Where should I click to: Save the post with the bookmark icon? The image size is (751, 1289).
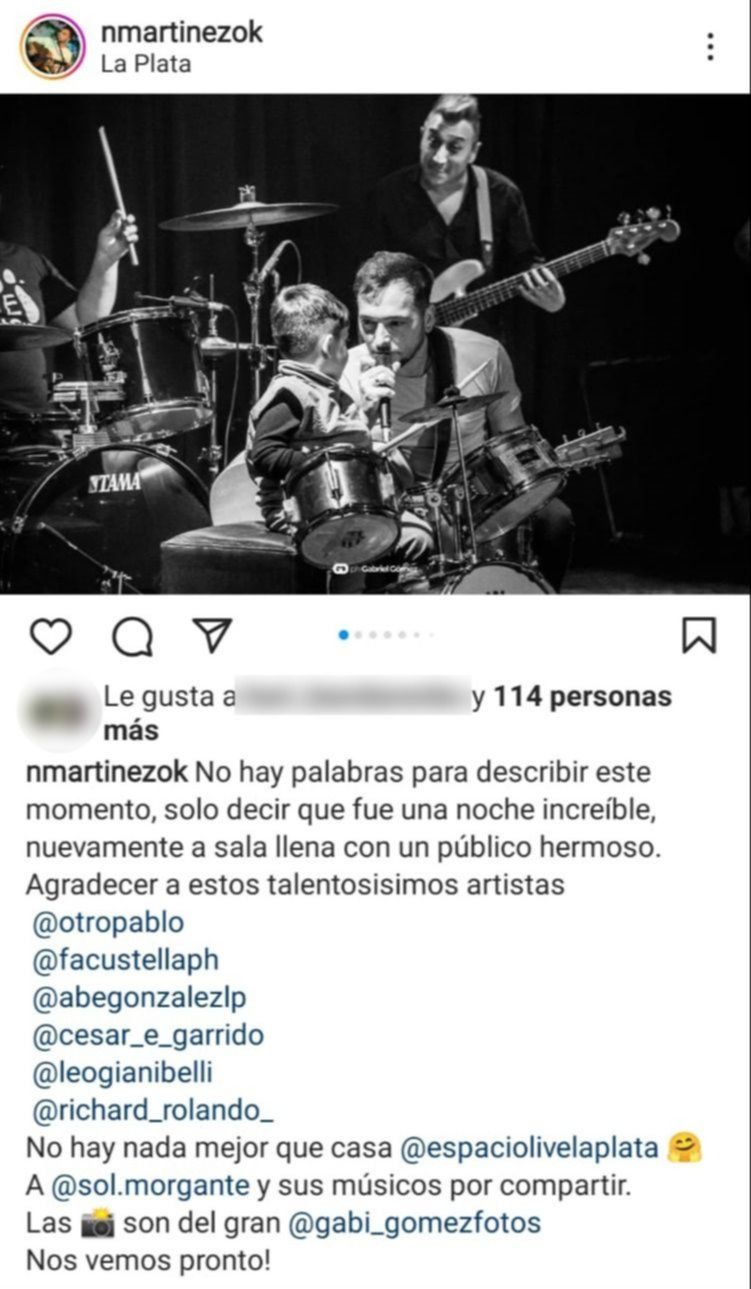click(x=699, y=635)
